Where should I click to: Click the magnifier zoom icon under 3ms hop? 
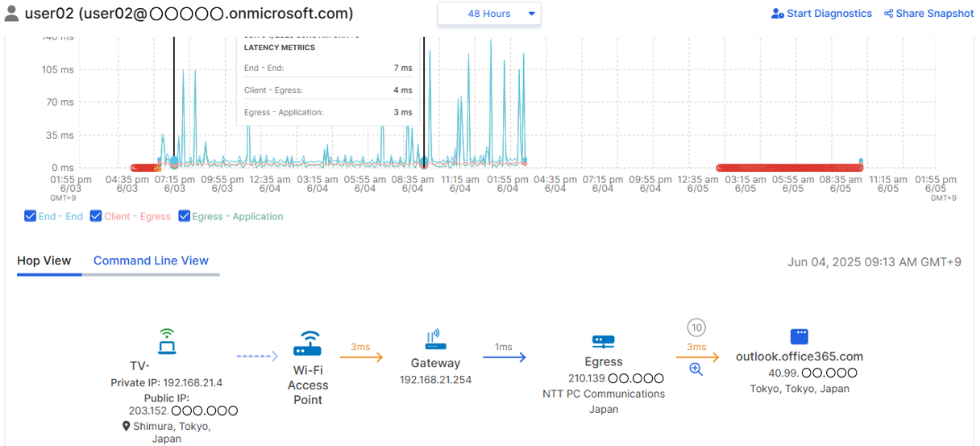click(696, 369)
